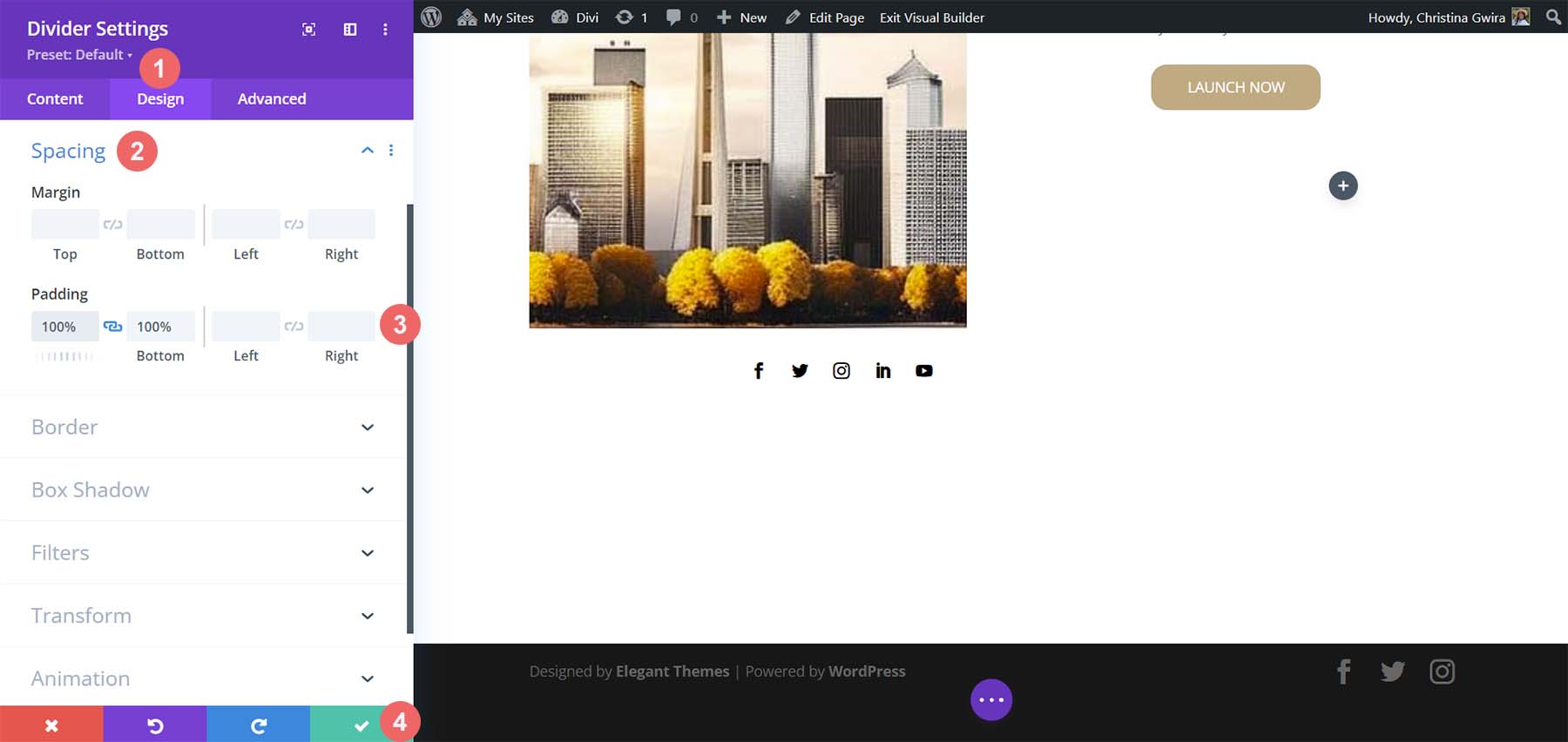This screenshot has width=1568, height=742.
Task: Toggle padding left-right link icon
Action: [x=294, y=327]
